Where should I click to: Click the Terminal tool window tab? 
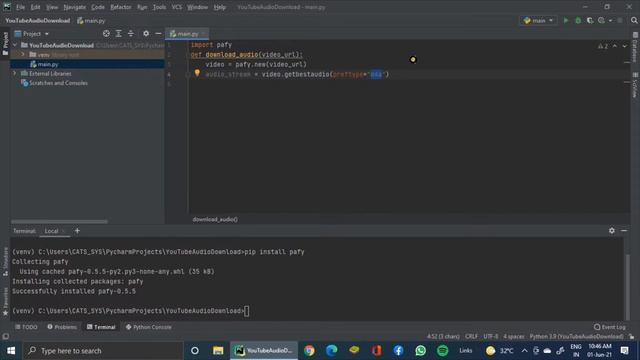click(101, 327)
